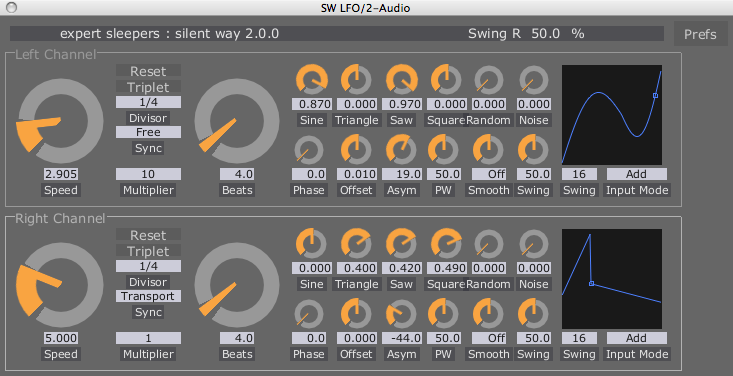Open the Prefs button
The image size is (733, 376).
point(700,34)
